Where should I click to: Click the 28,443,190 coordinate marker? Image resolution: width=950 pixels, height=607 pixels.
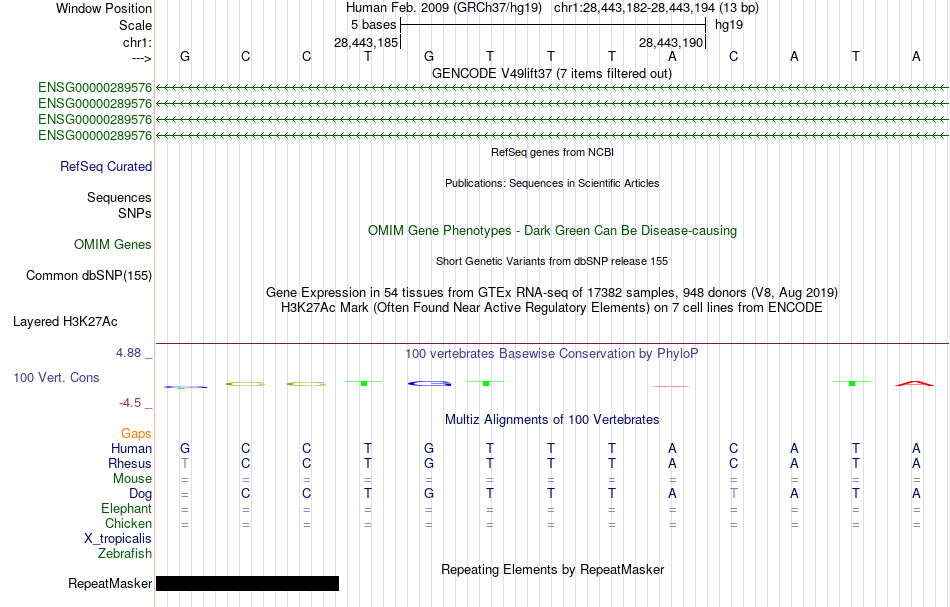click(671, 43)
